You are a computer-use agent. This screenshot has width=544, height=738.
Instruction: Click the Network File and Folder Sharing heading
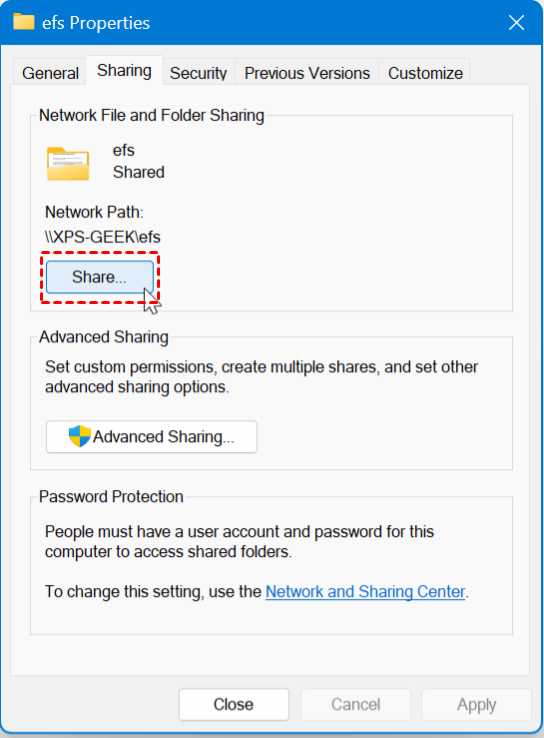click(152, 115)
